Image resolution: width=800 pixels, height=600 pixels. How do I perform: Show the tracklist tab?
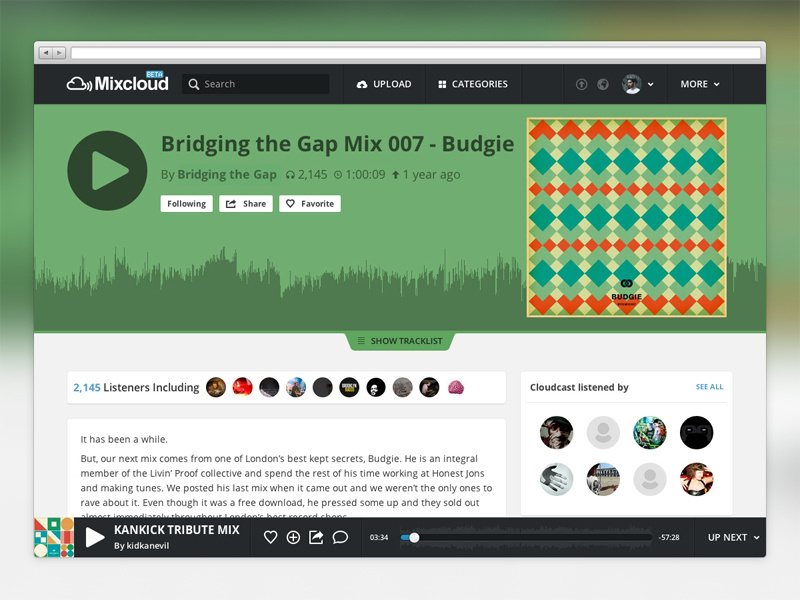[x=400, y=341]
